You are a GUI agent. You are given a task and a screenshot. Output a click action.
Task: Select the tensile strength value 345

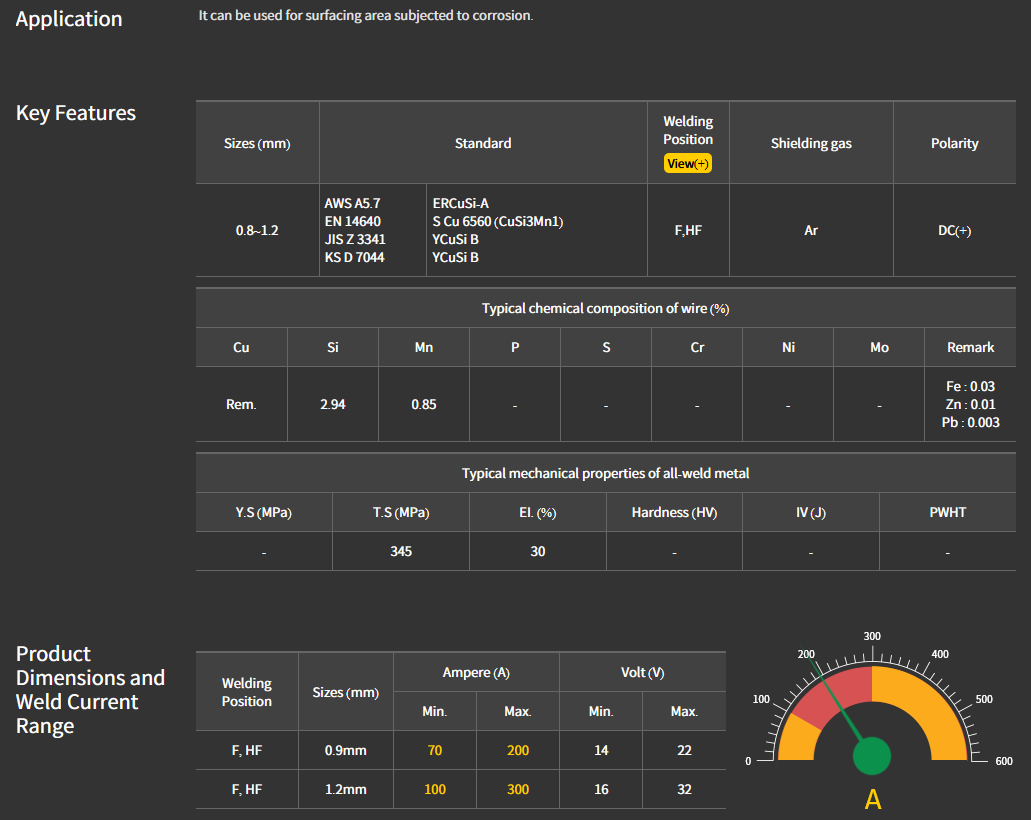(x=401, y=551)
